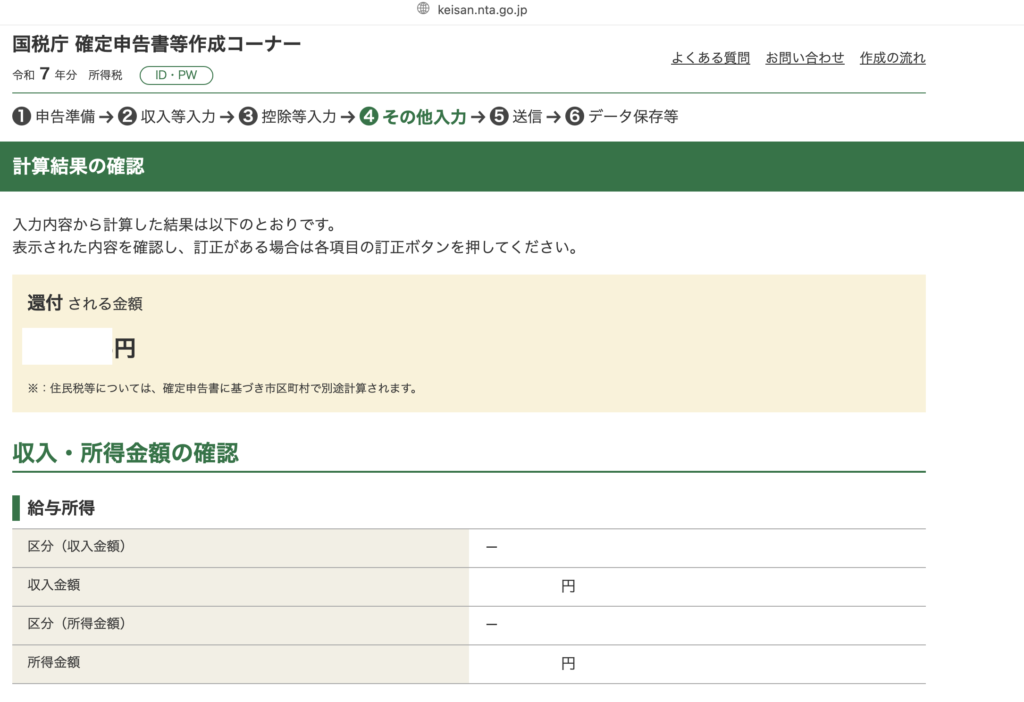Click the keisan.nta.go.jp URL text
1024x702 pixels.
tap(482, 9)
